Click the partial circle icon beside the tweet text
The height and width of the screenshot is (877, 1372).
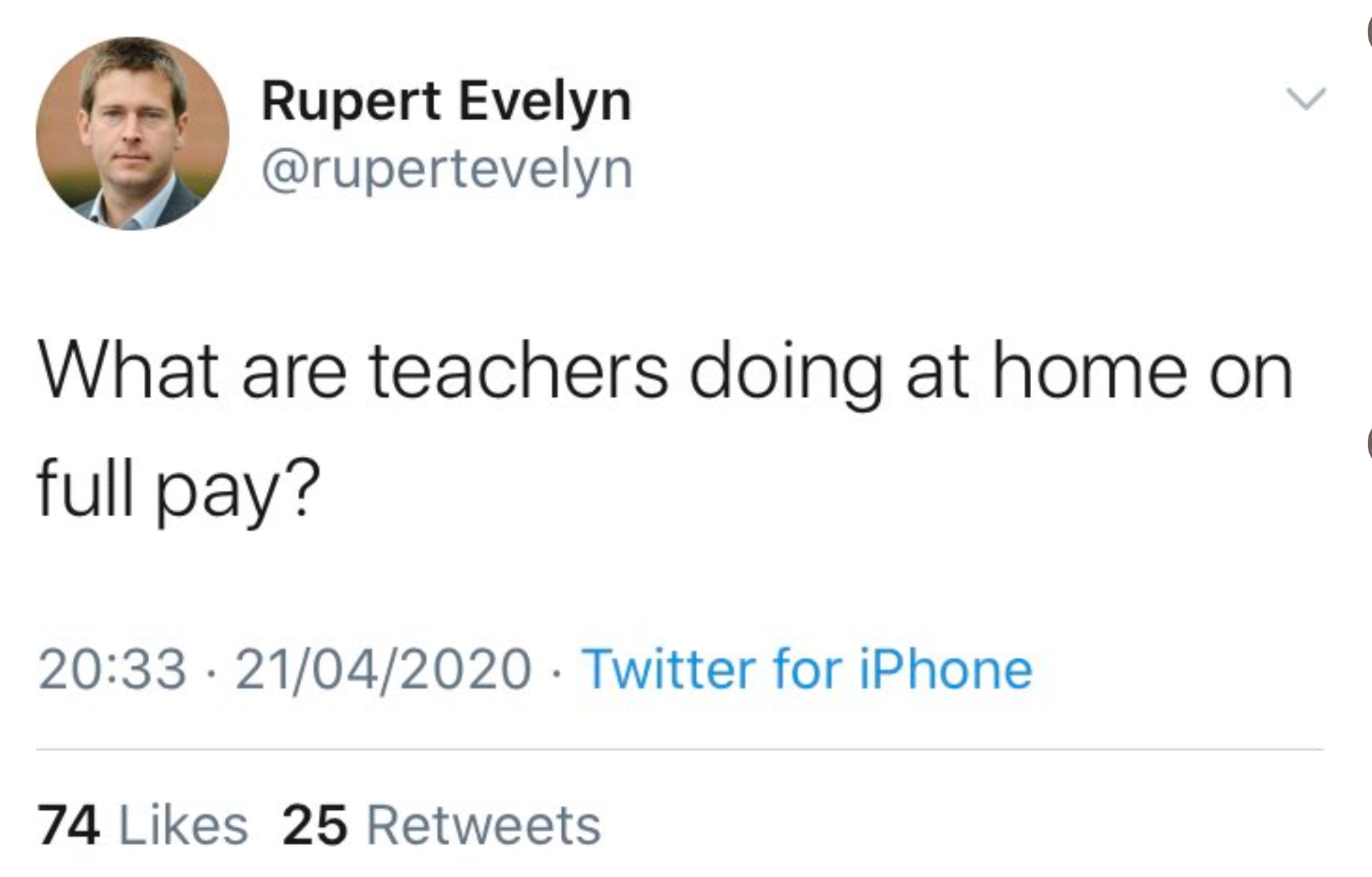click(1368, 444)
